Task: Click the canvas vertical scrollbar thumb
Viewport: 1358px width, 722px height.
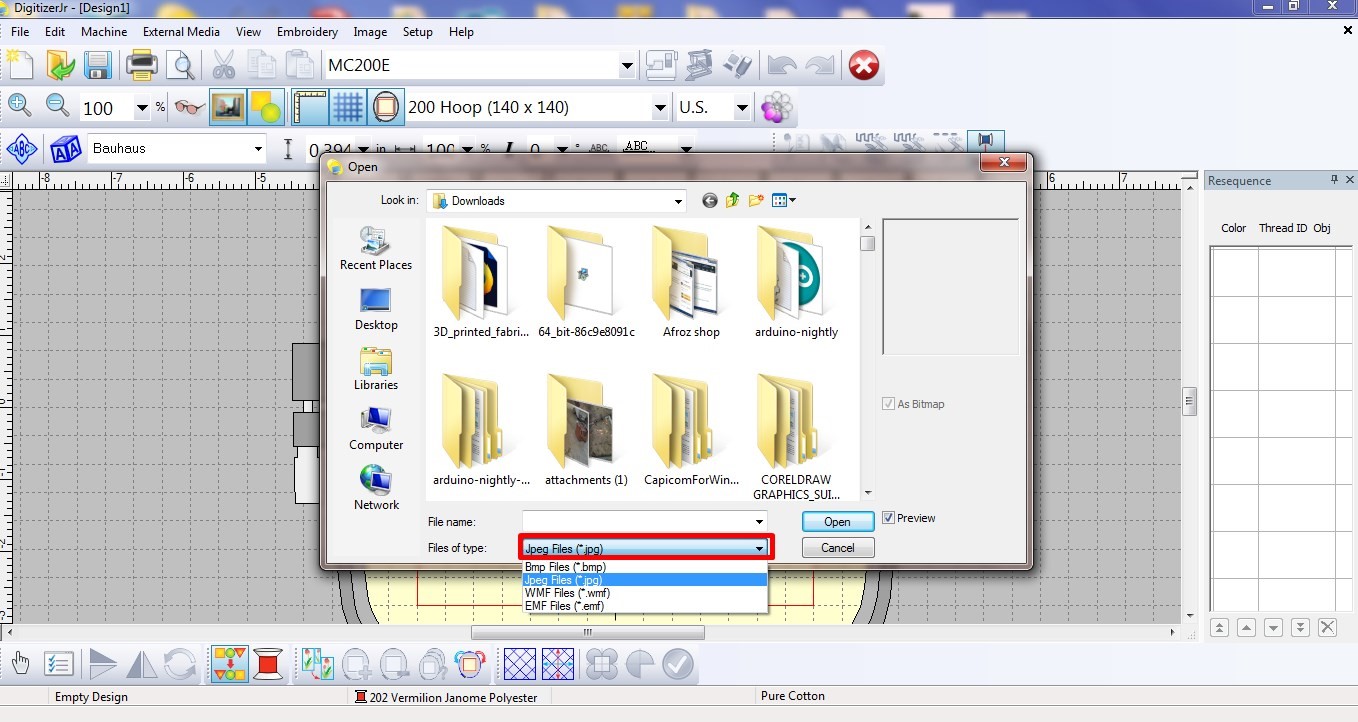Action: 1190,401
